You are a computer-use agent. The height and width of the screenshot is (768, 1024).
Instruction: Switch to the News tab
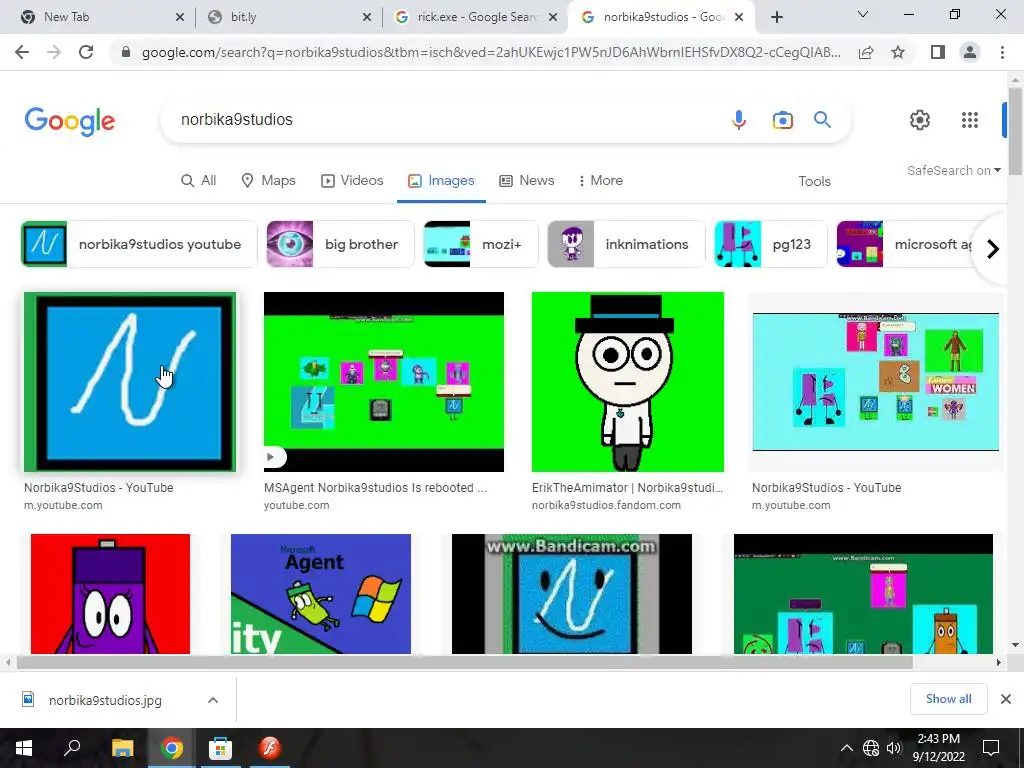(527, 180)
